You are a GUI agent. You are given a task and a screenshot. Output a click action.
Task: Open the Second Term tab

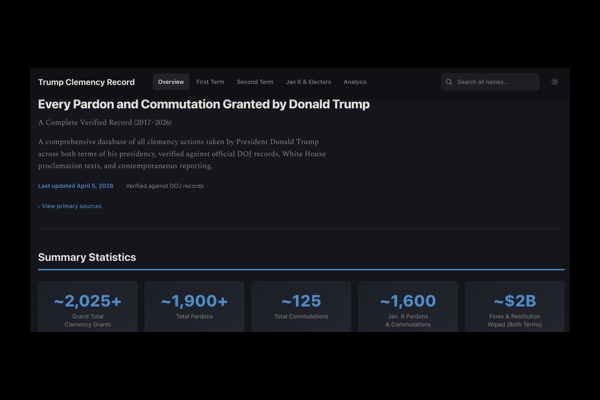click(255, 82)
